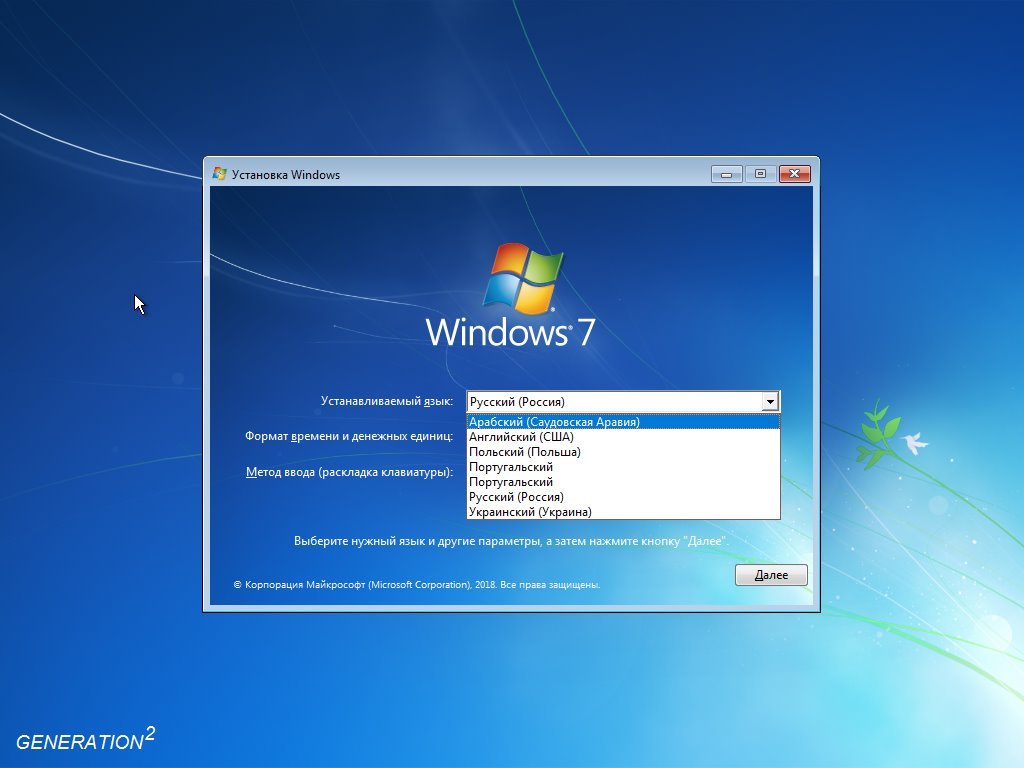Minimize the Установка Windows window

(726, 174)
